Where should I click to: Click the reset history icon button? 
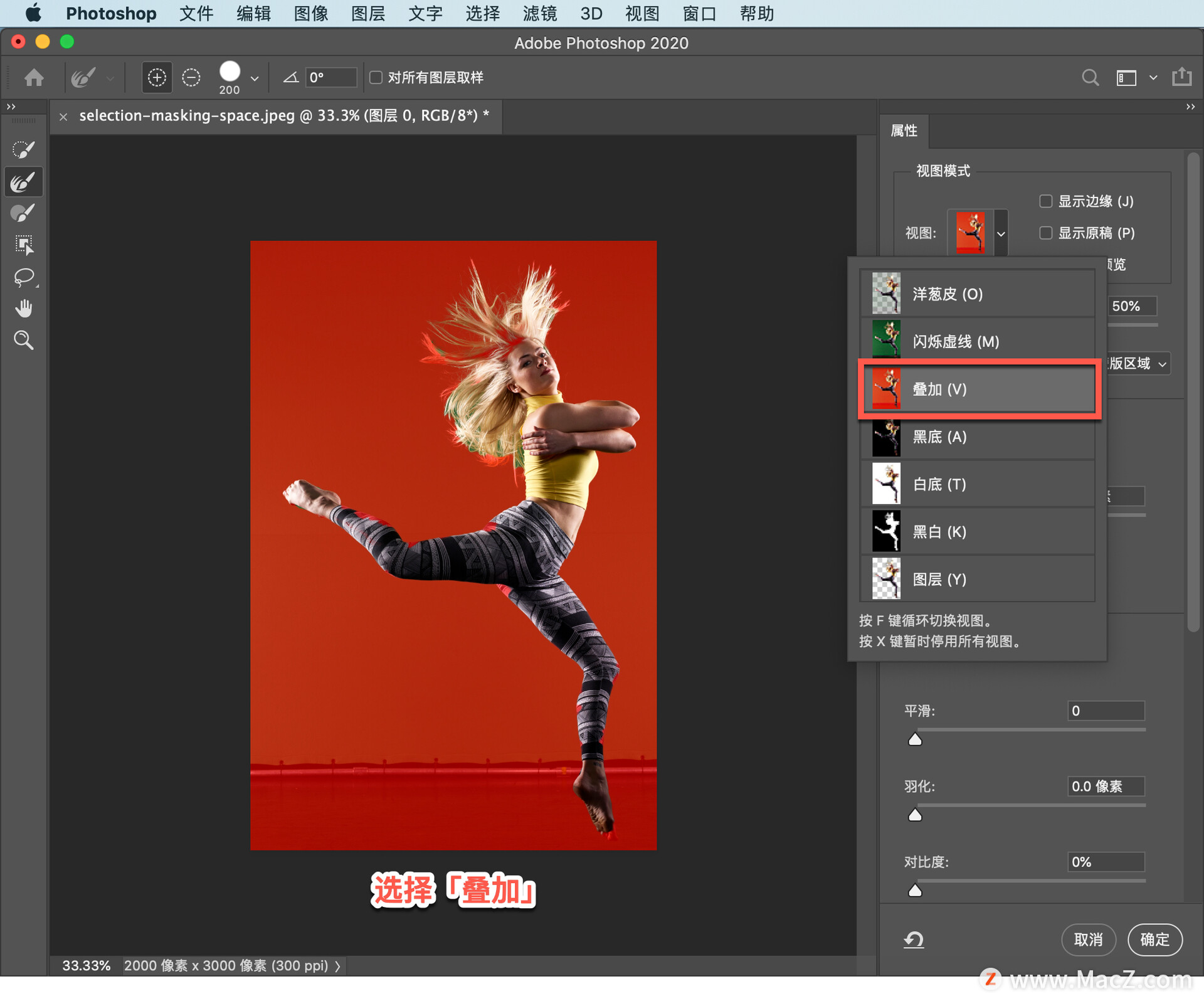[x=917, y=939]
